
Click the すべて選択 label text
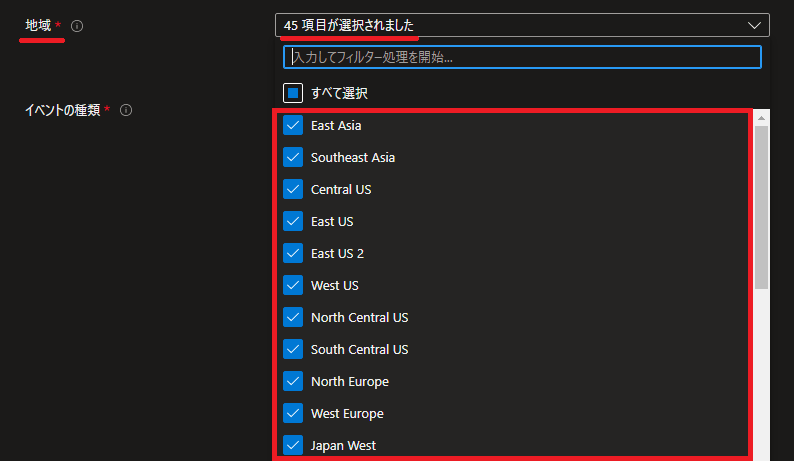click(x=339, y=93)
